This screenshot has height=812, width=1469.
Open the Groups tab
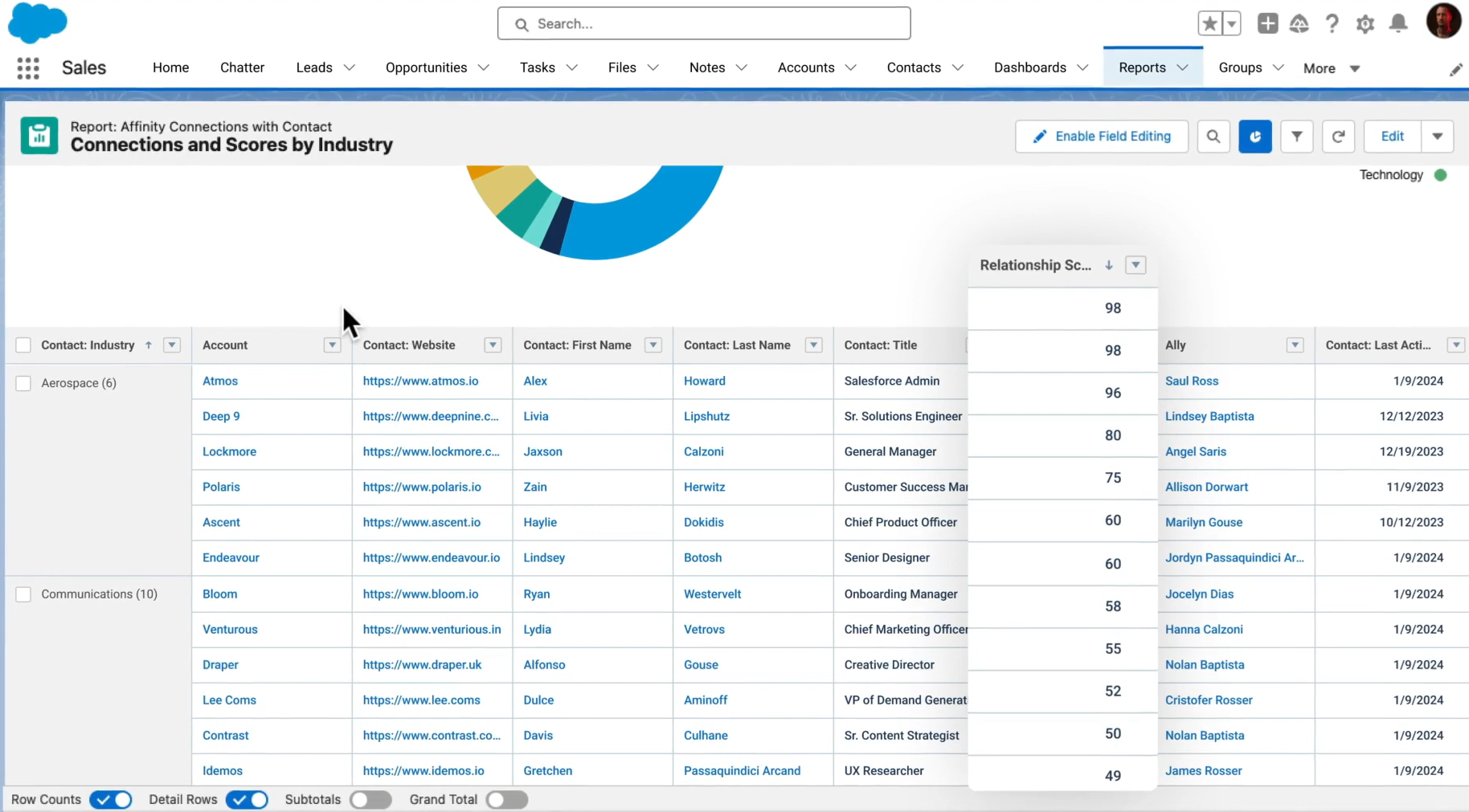(x=1240, y=67)
